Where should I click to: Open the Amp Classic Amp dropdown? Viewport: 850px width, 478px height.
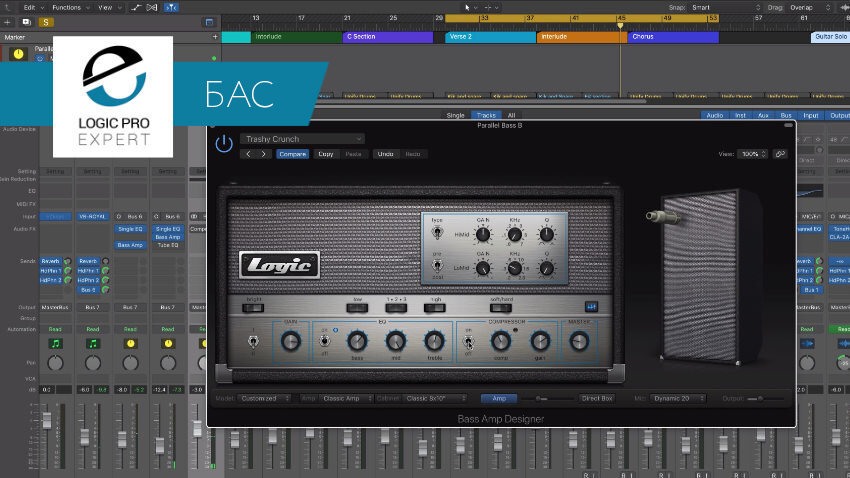(346, 398)
